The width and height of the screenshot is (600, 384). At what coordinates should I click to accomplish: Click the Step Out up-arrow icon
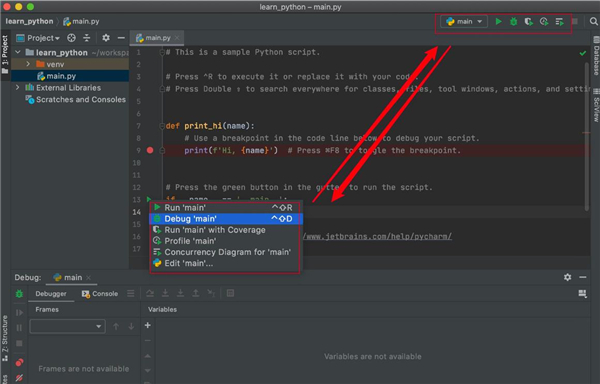(x=196, y=293)
